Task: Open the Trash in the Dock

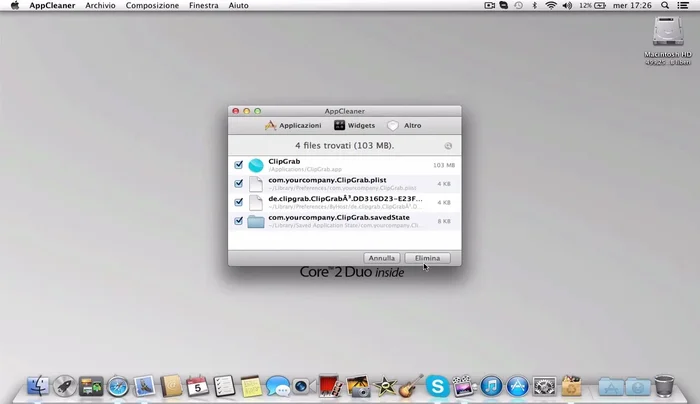Action: (x=664, y=385)
